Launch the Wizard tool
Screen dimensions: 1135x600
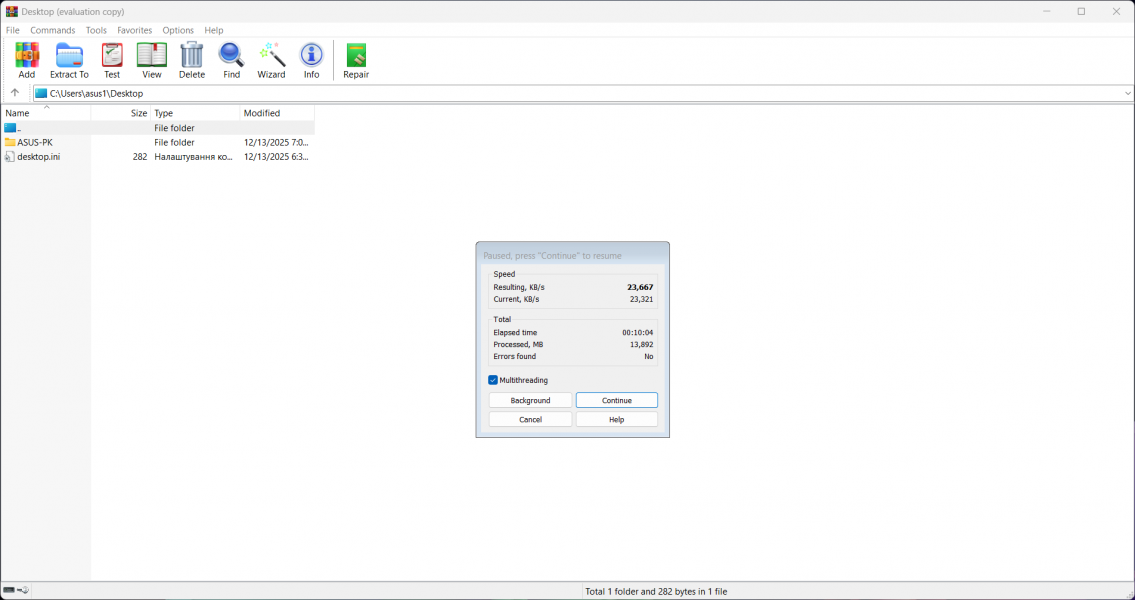click(x=271, y=58)
